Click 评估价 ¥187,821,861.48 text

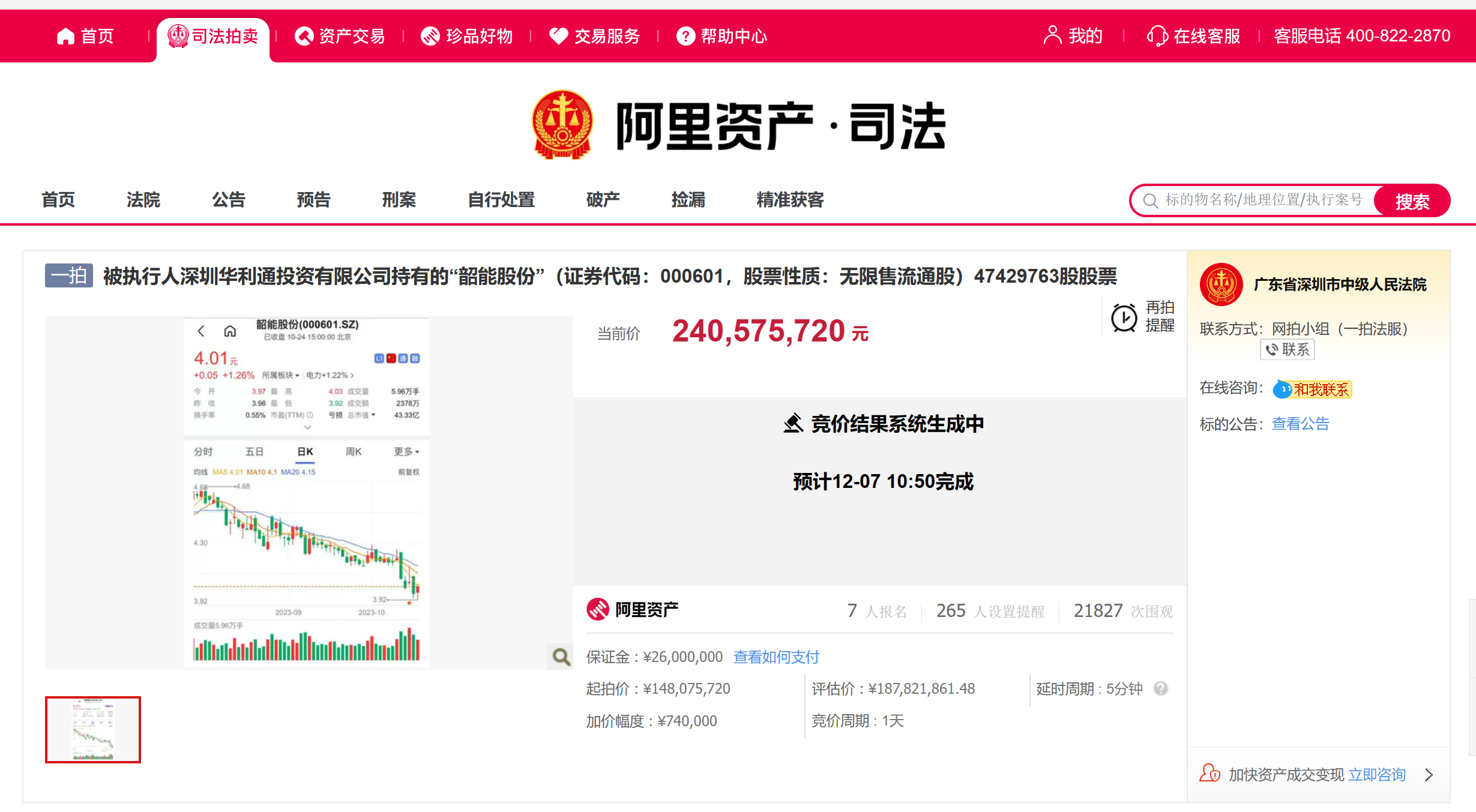click(x=893, y=688)
